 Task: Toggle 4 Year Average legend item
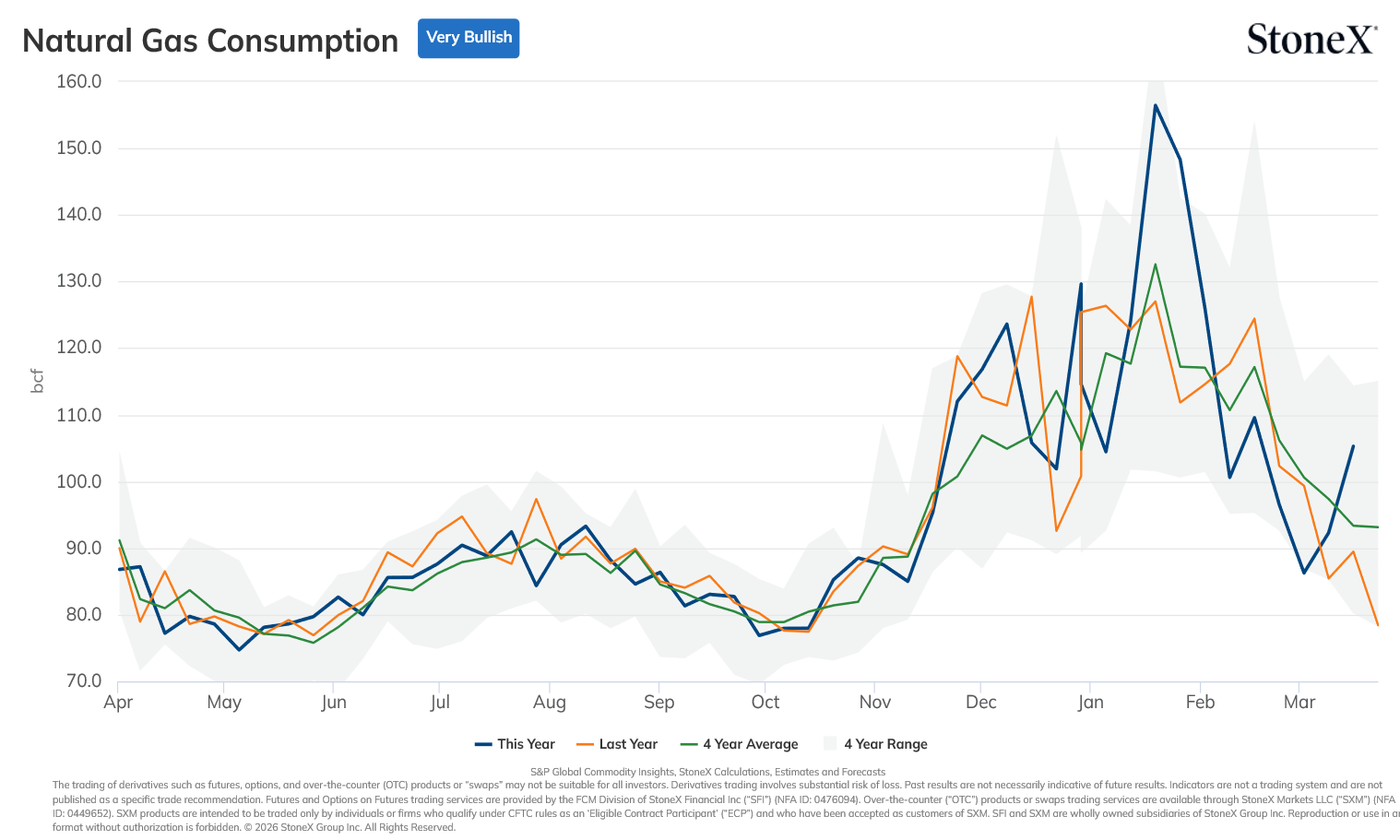[739, 744]
